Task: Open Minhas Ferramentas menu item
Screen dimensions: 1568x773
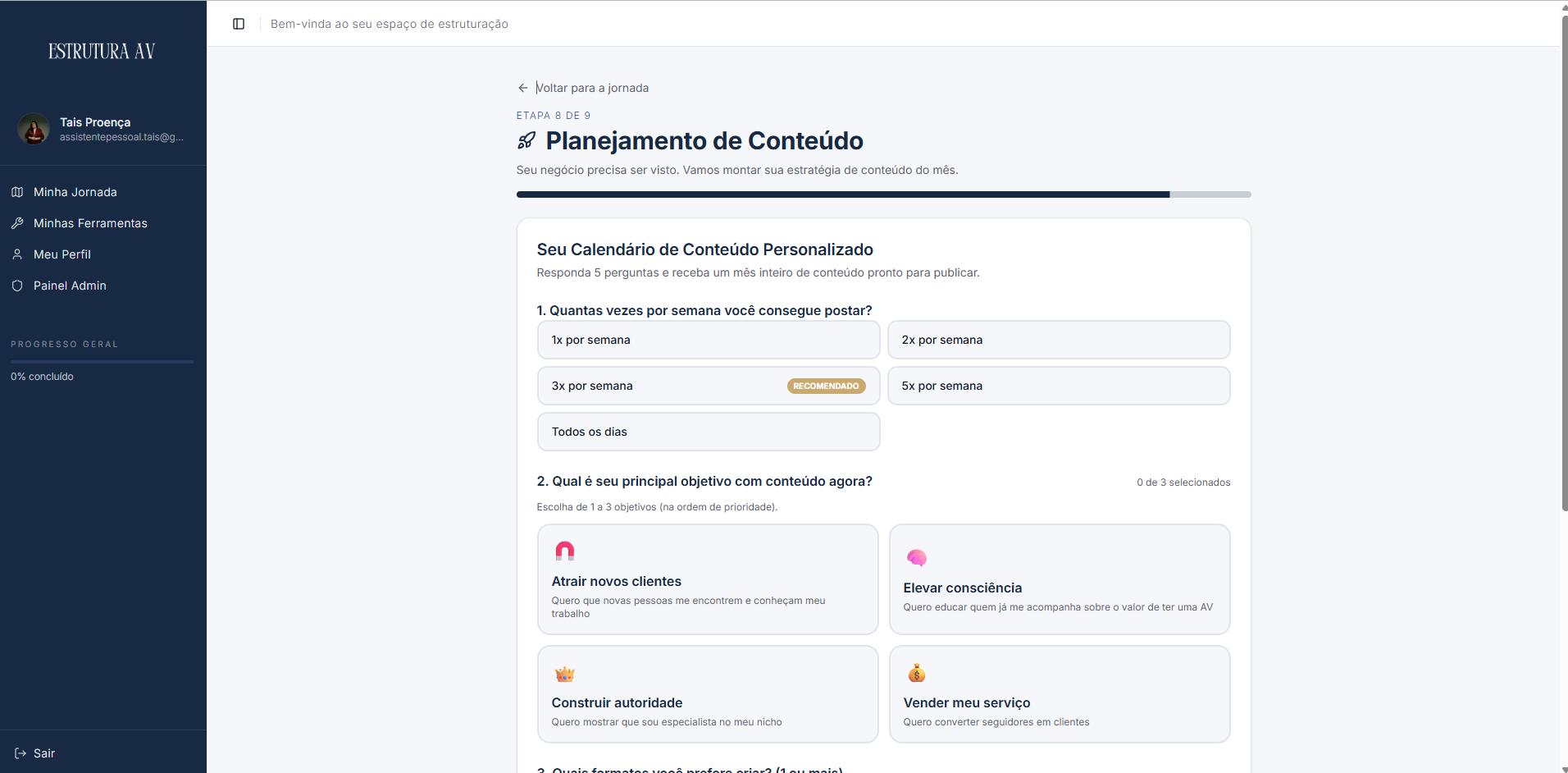Action: pos(103,223)
